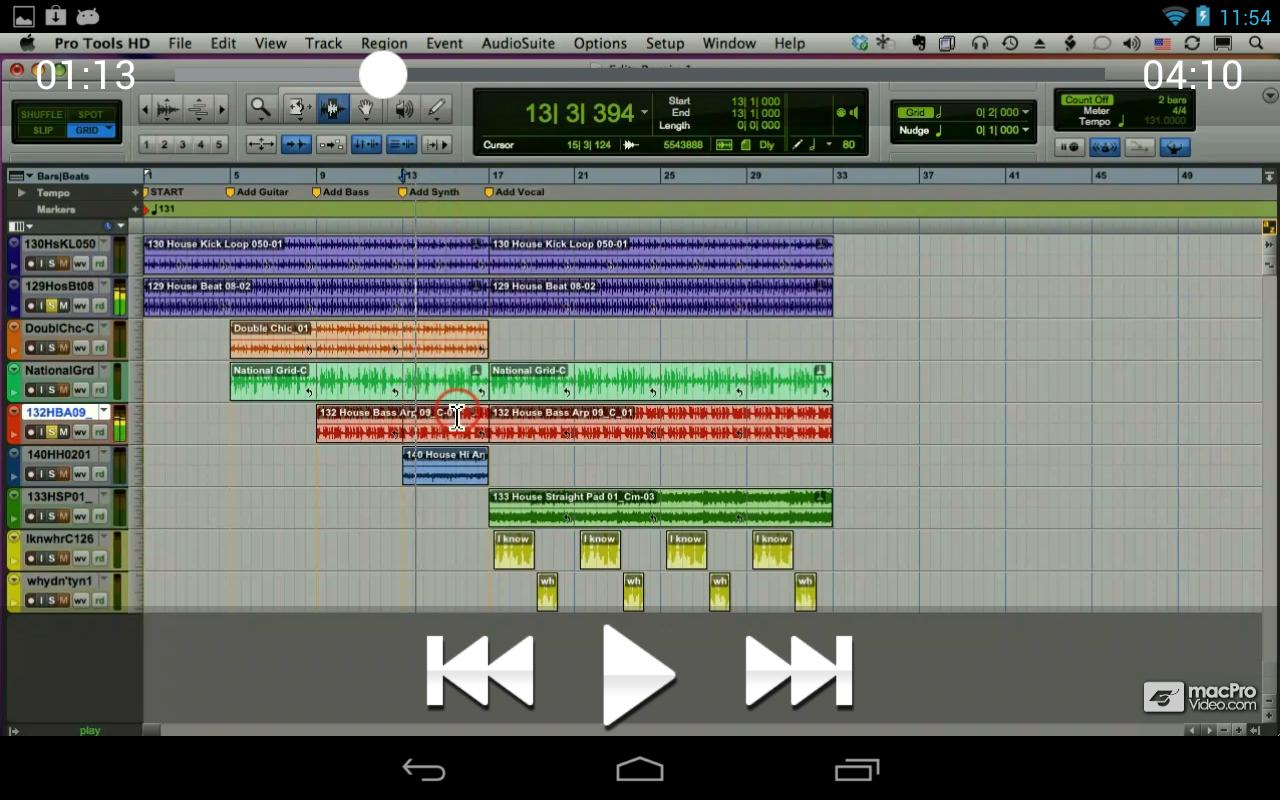Screen dimensions: 1280x800
Task: Open 130HsKL050 track view selector wv
Action: (81, 264)
